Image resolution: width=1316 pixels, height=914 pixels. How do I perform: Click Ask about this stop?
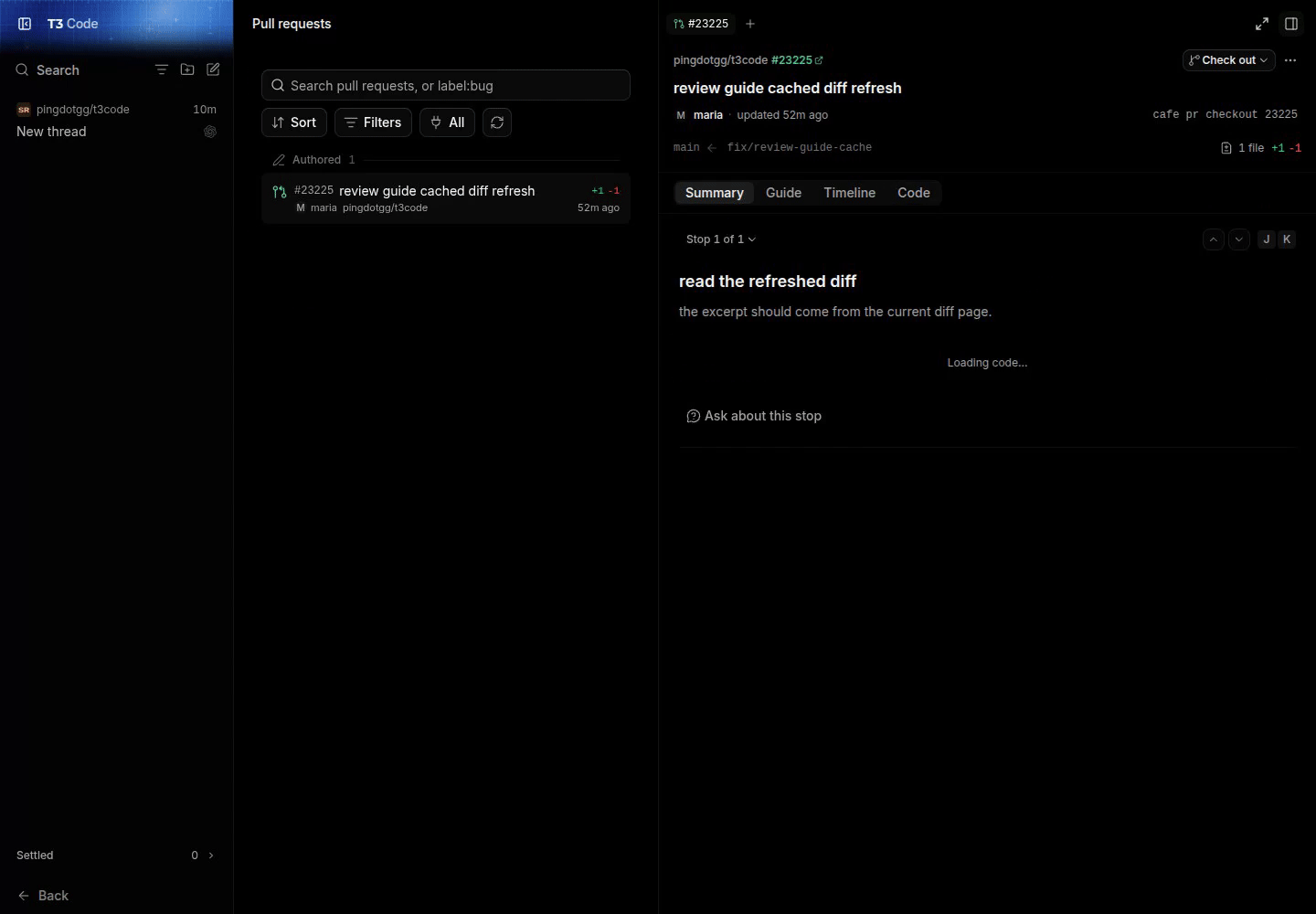754,416
